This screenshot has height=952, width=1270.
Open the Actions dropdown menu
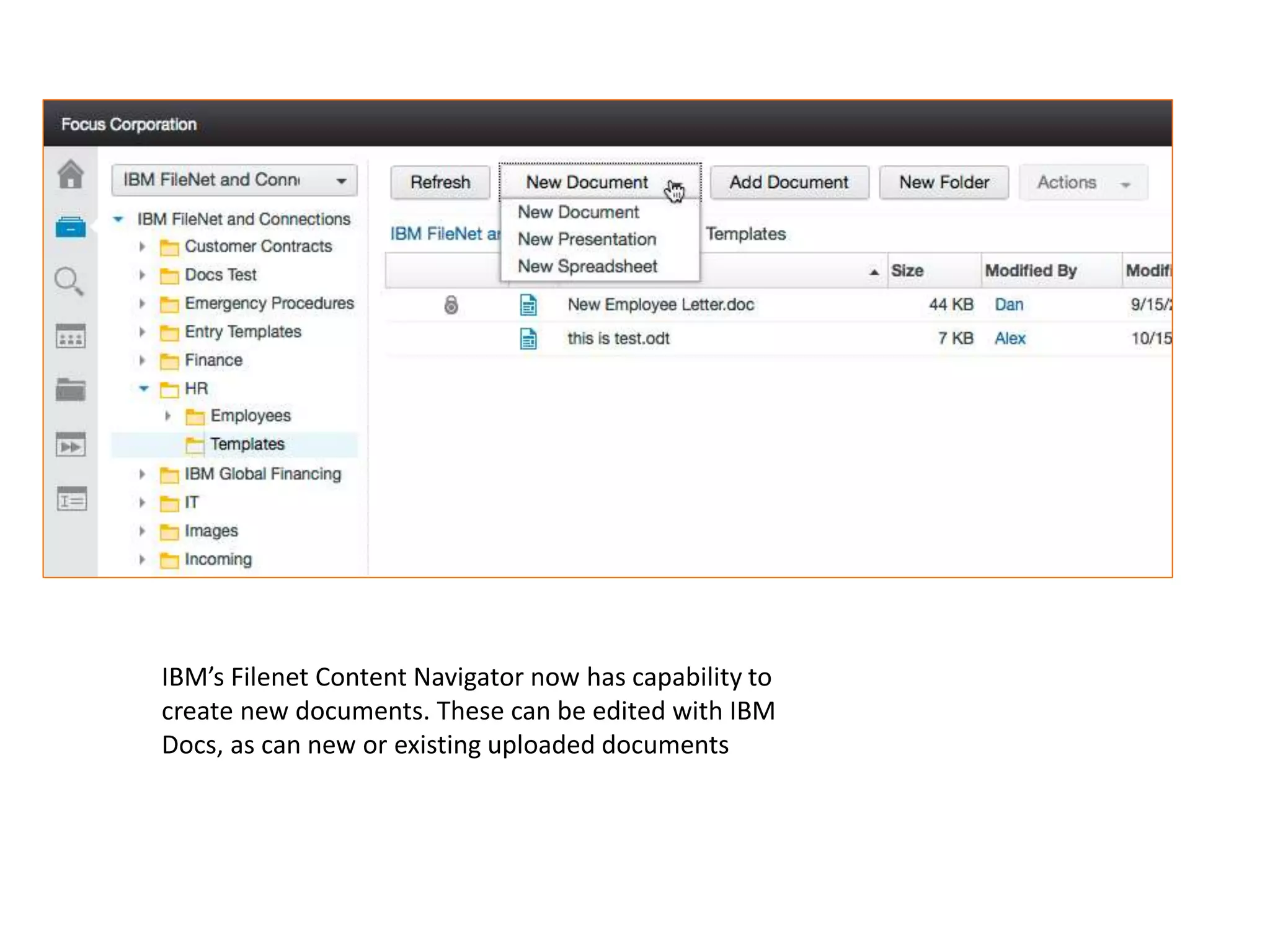[1083, 182]
